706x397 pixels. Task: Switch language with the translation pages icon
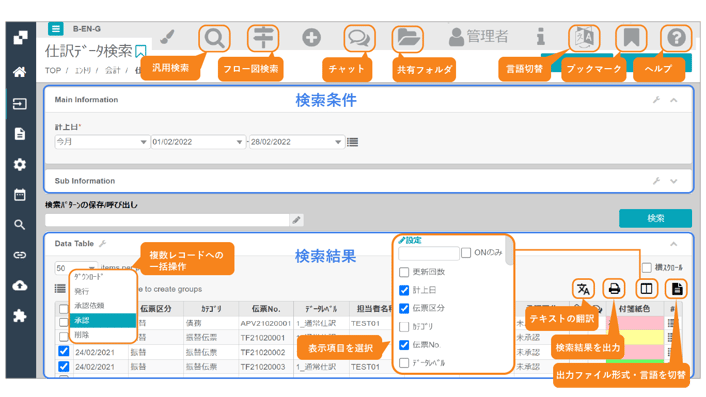pyautogui.click(x=584, y=38)
